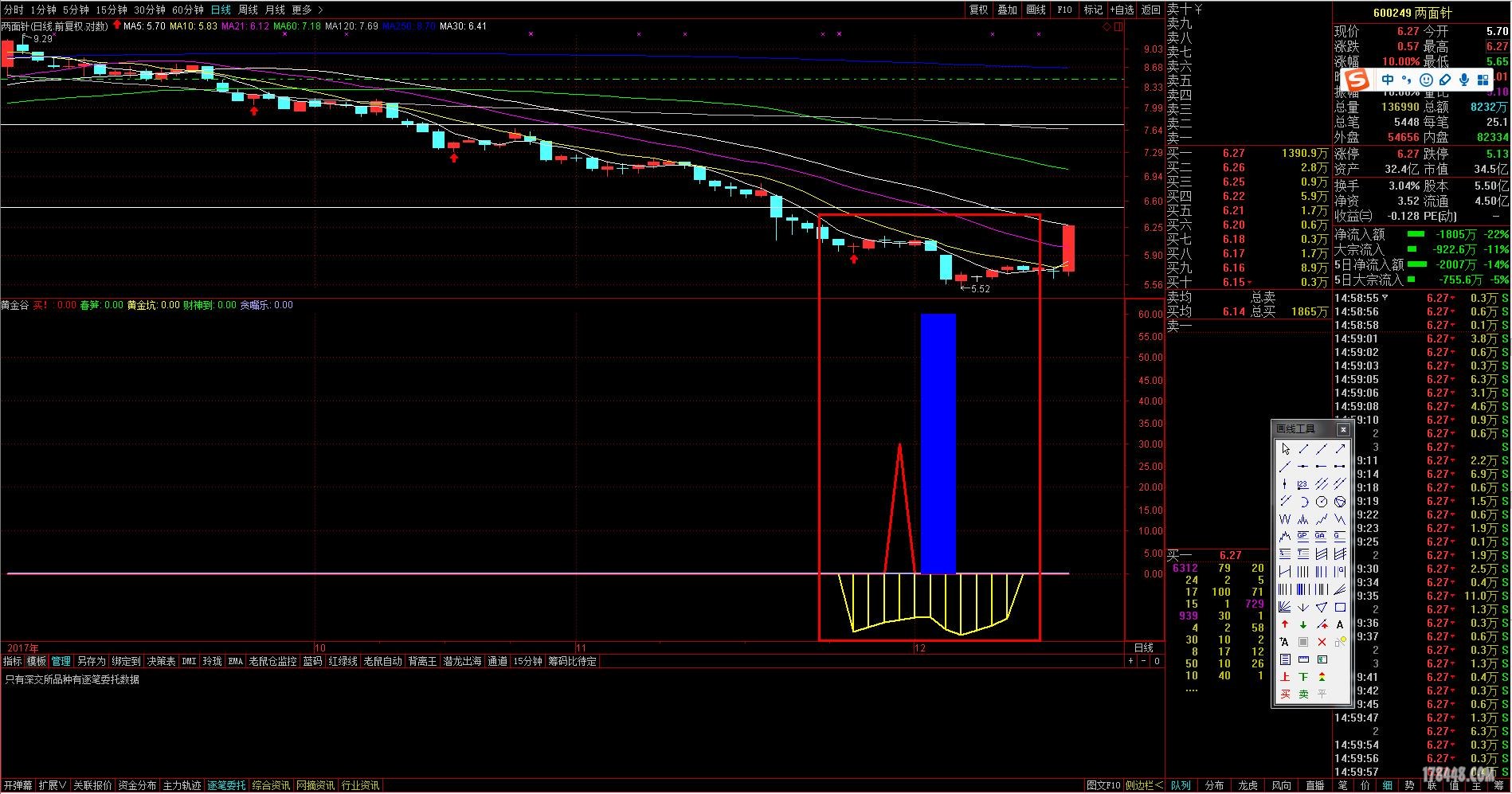1512x794 pixels.
Task: Select the 123 numbered marker tool
Action: pyautogui.click(x=1303, y=483)
